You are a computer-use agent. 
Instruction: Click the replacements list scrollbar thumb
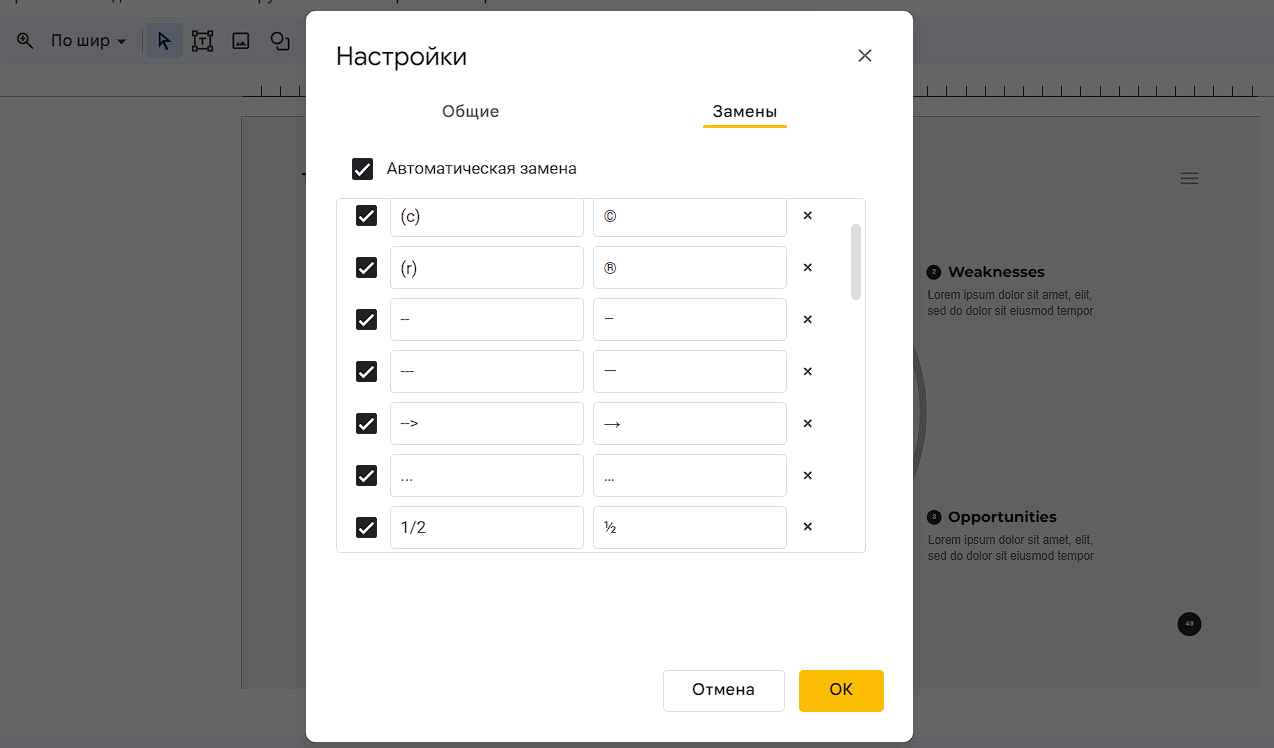click(856, 261)
